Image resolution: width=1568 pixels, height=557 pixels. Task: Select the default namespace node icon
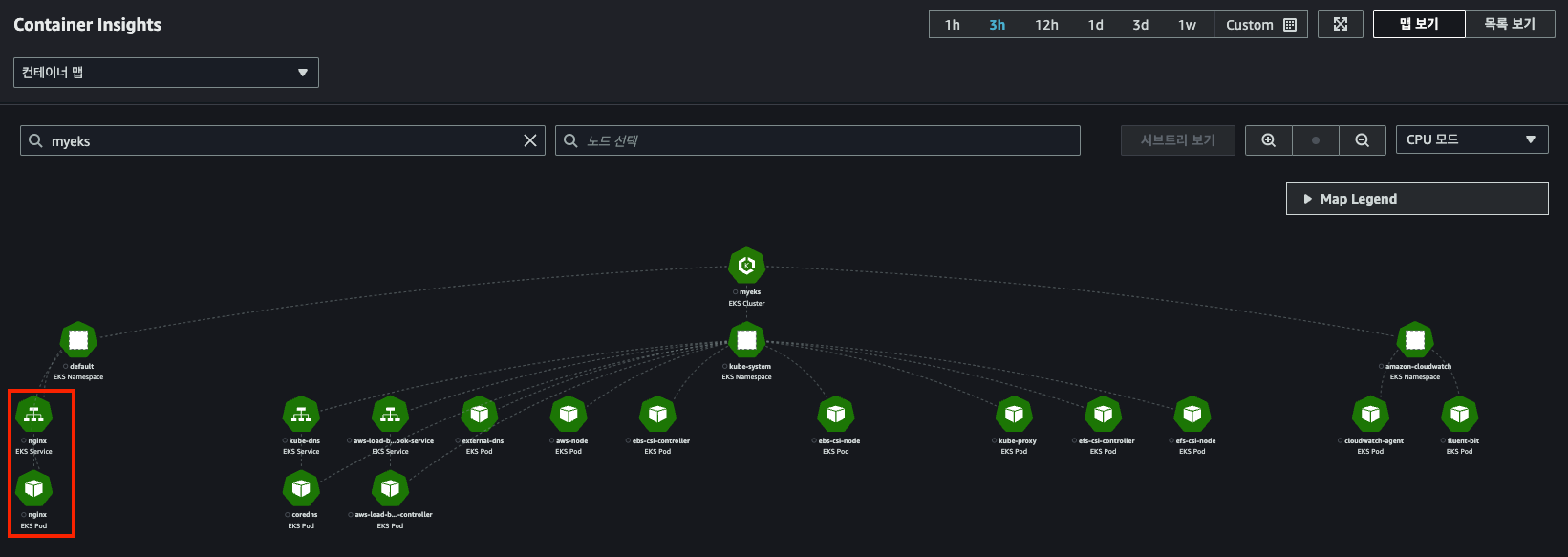[78, 339]
